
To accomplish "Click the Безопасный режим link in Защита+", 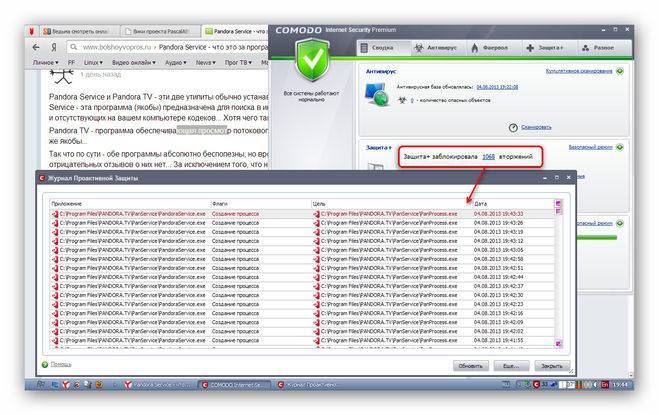I will [x=590, y=147].
